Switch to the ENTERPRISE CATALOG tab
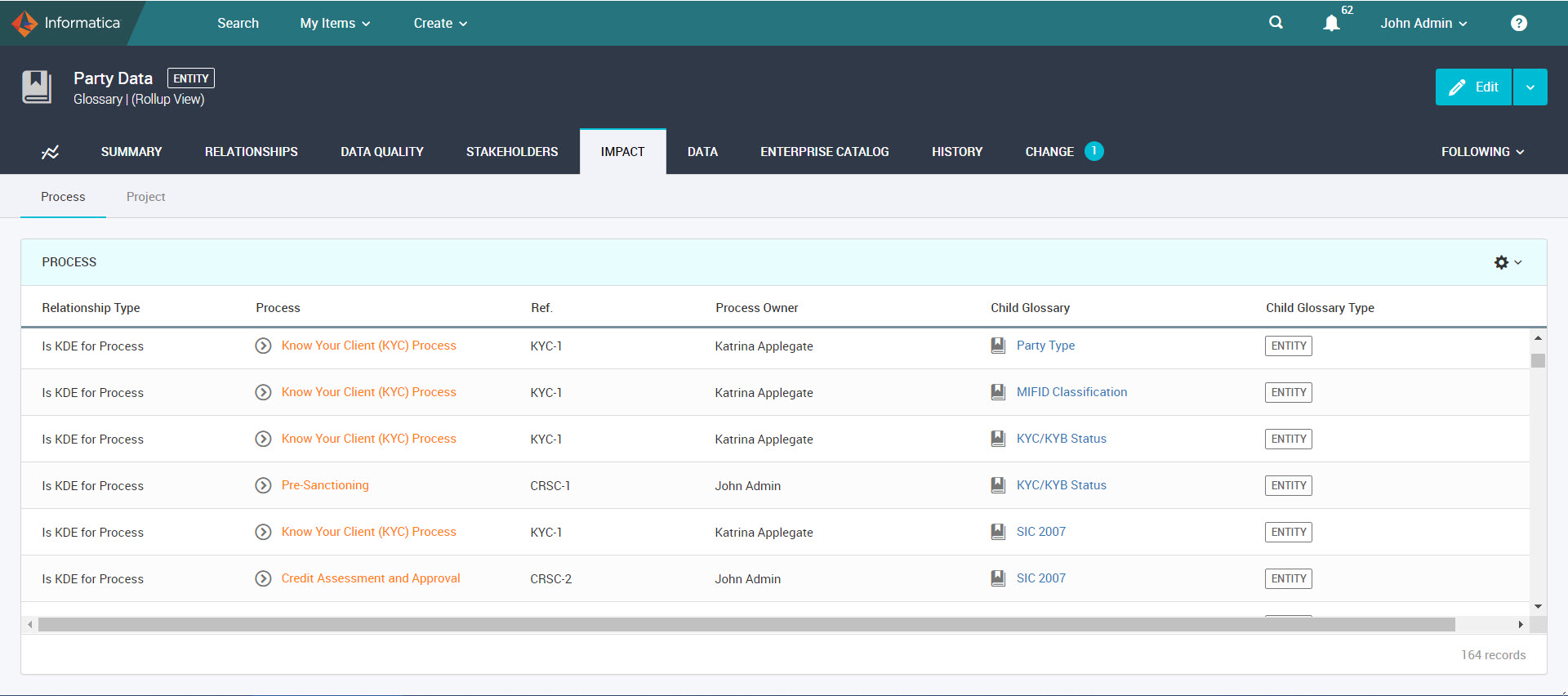Viewport: 1568px width, 696px height. coord(825,152)
